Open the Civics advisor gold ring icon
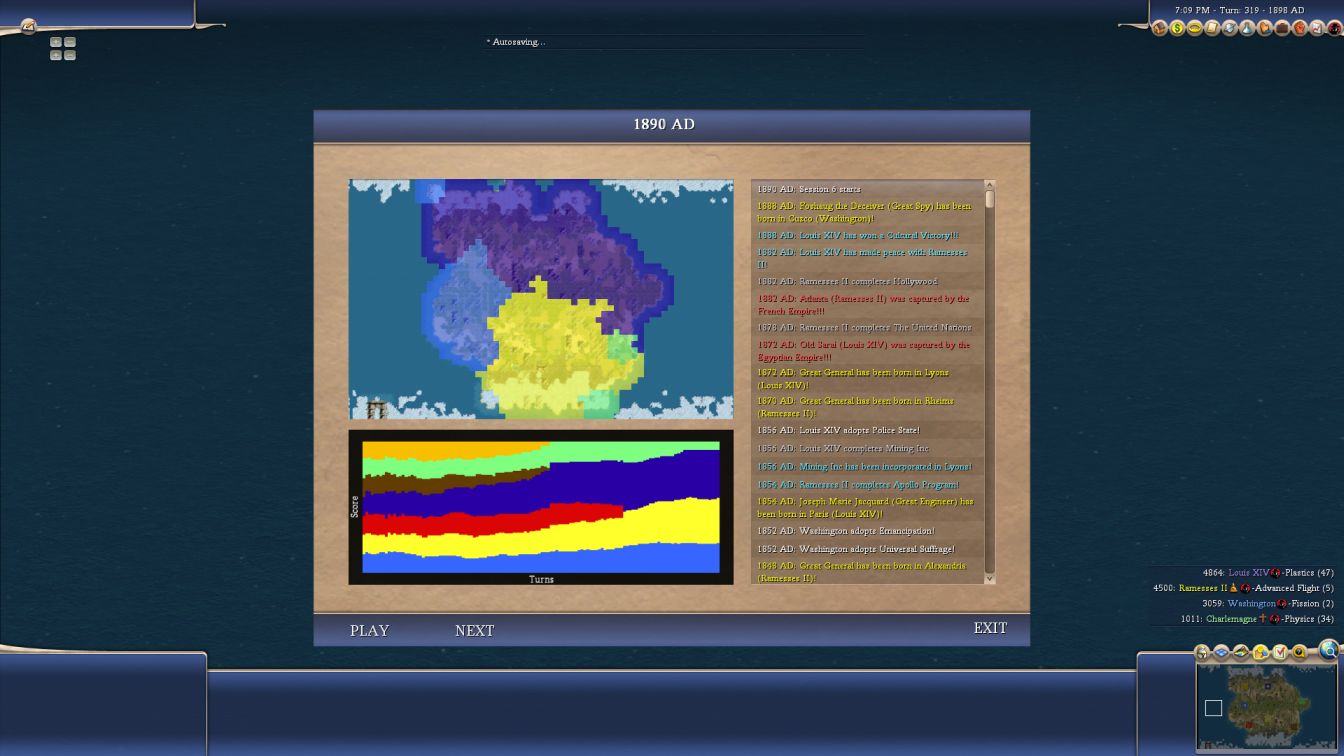Screen dimensions: 1344x756 pyautogui.click(x=1195, y=28)
